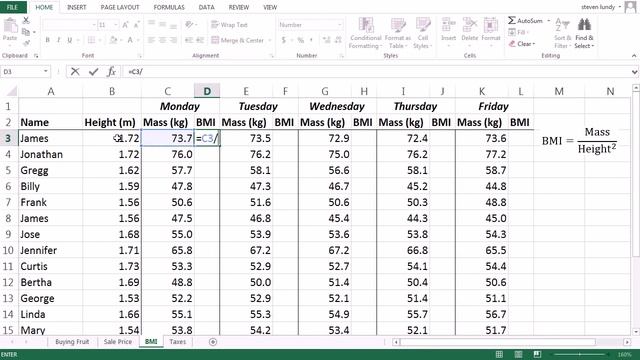Confirm the formula with the checkmark icon

pos(93,72)
